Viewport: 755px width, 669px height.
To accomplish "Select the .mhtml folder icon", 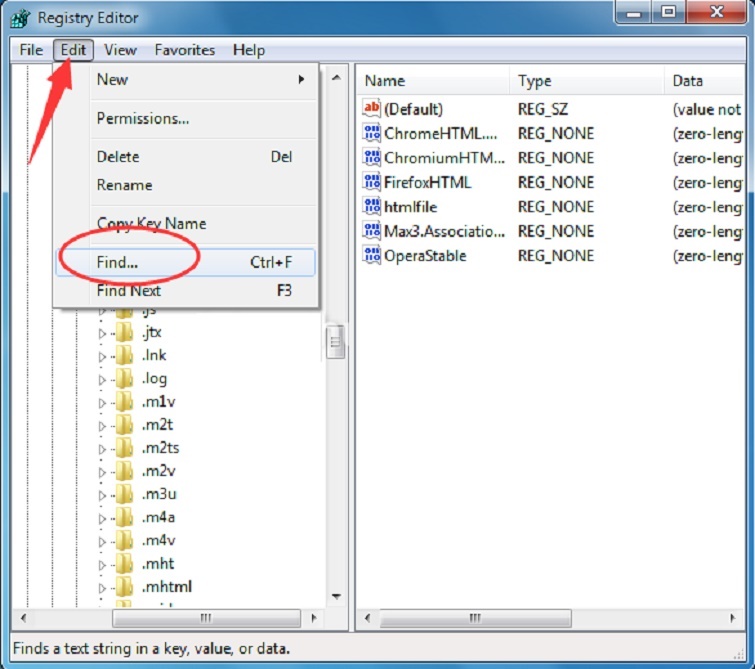I will coord(125,587).
